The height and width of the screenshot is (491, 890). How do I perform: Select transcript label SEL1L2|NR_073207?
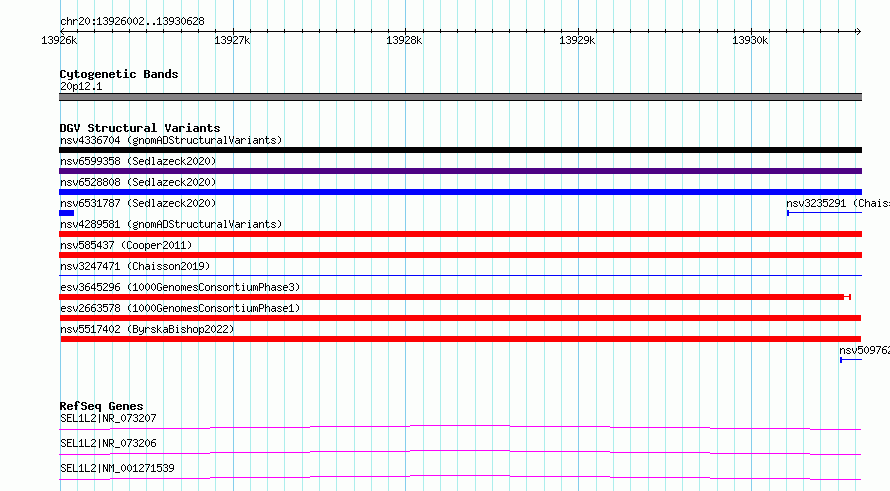108,418
